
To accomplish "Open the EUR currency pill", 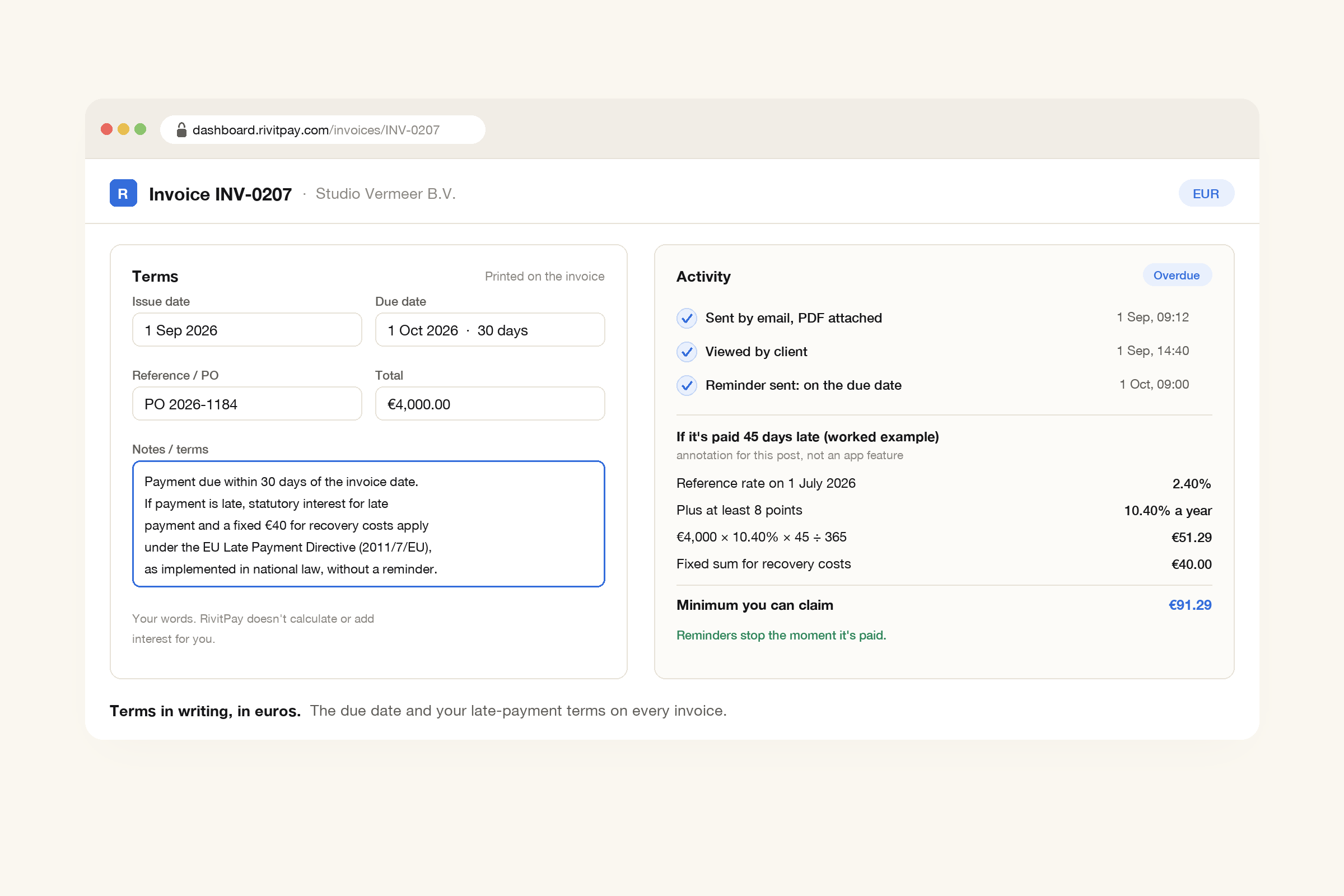I will point(1206,194).
